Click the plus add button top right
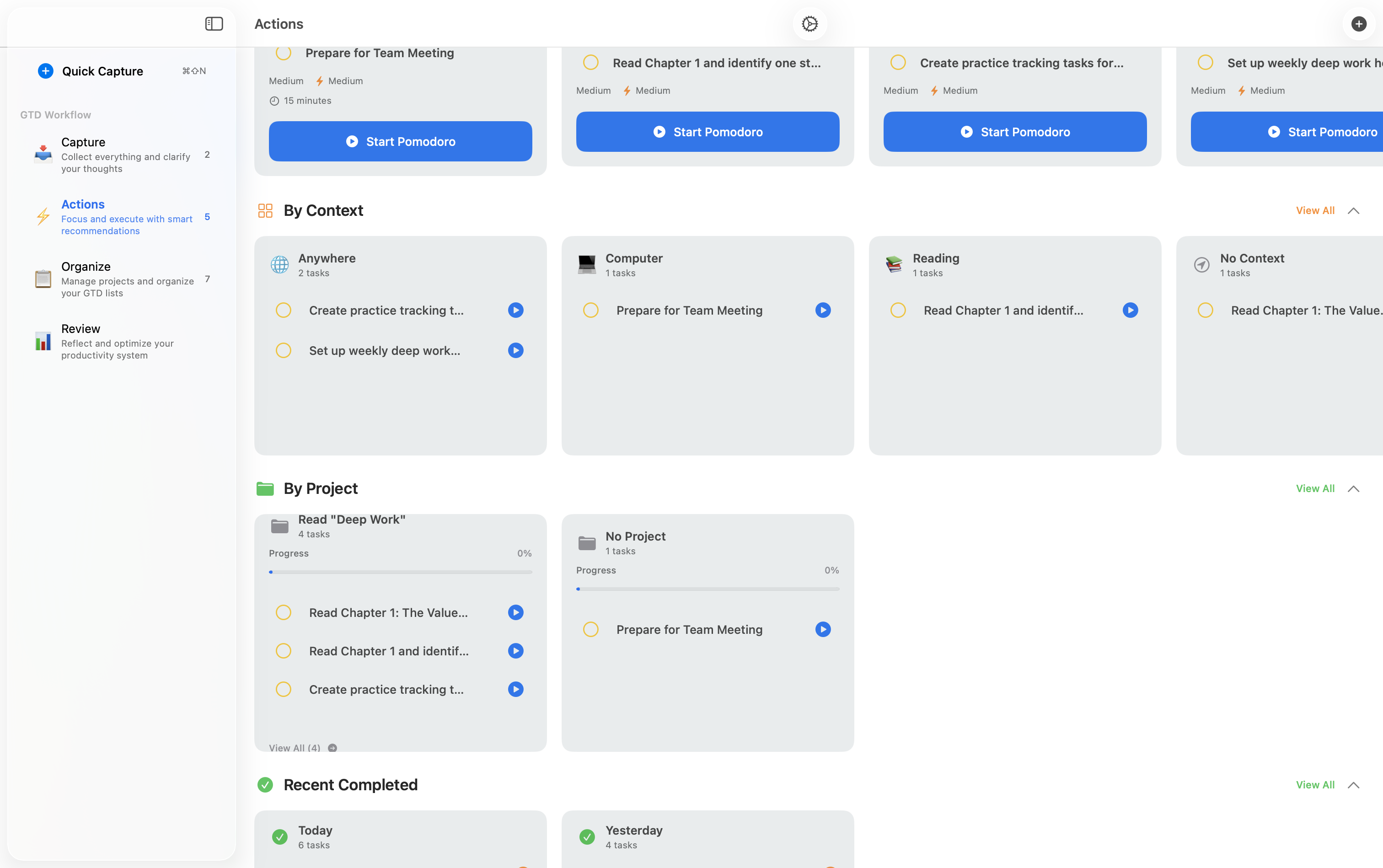This screenshot has height=868, width=1383. point(1358,23)
